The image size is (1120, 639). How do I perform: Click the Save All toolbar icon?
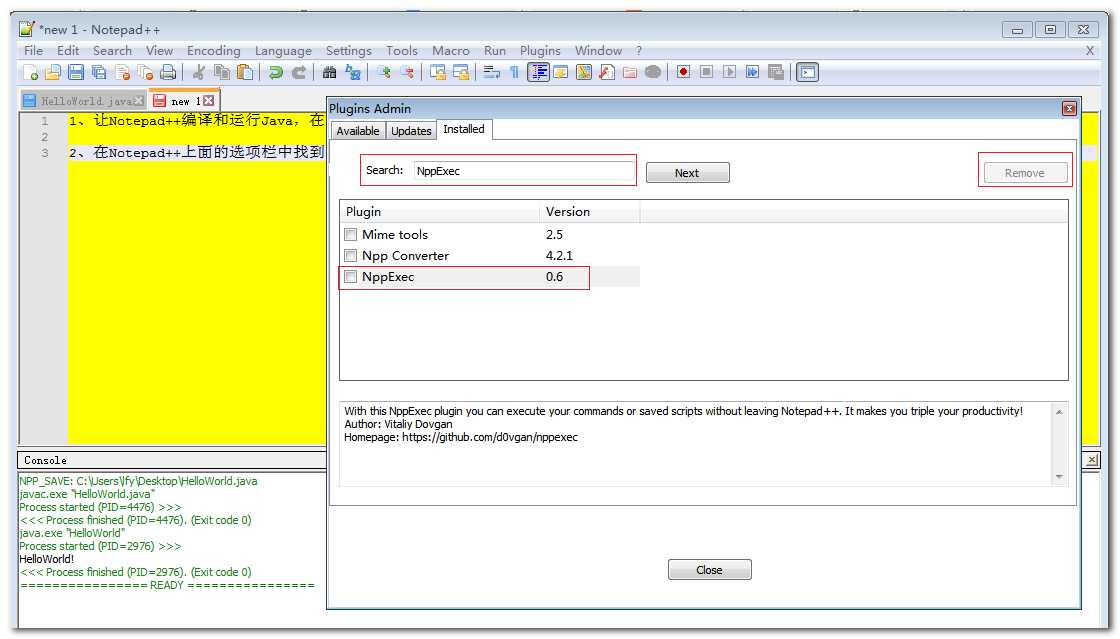99,72
